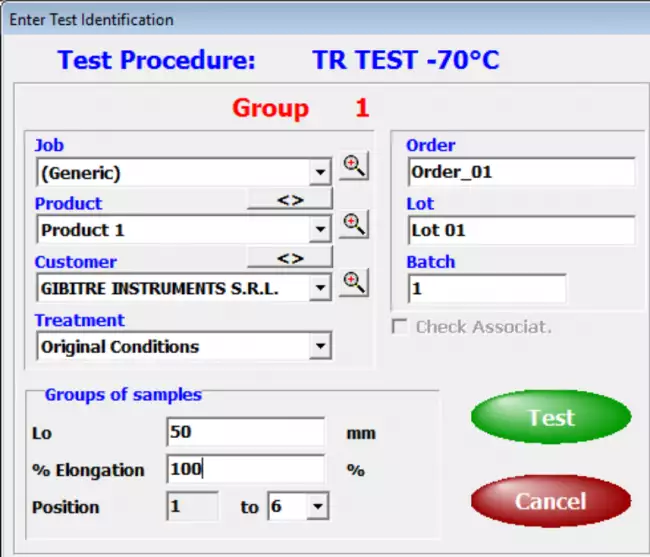Click the red Cancel button
Image resolution: width=650 pixels, height=557 pixels.
(x=551, y=501)
